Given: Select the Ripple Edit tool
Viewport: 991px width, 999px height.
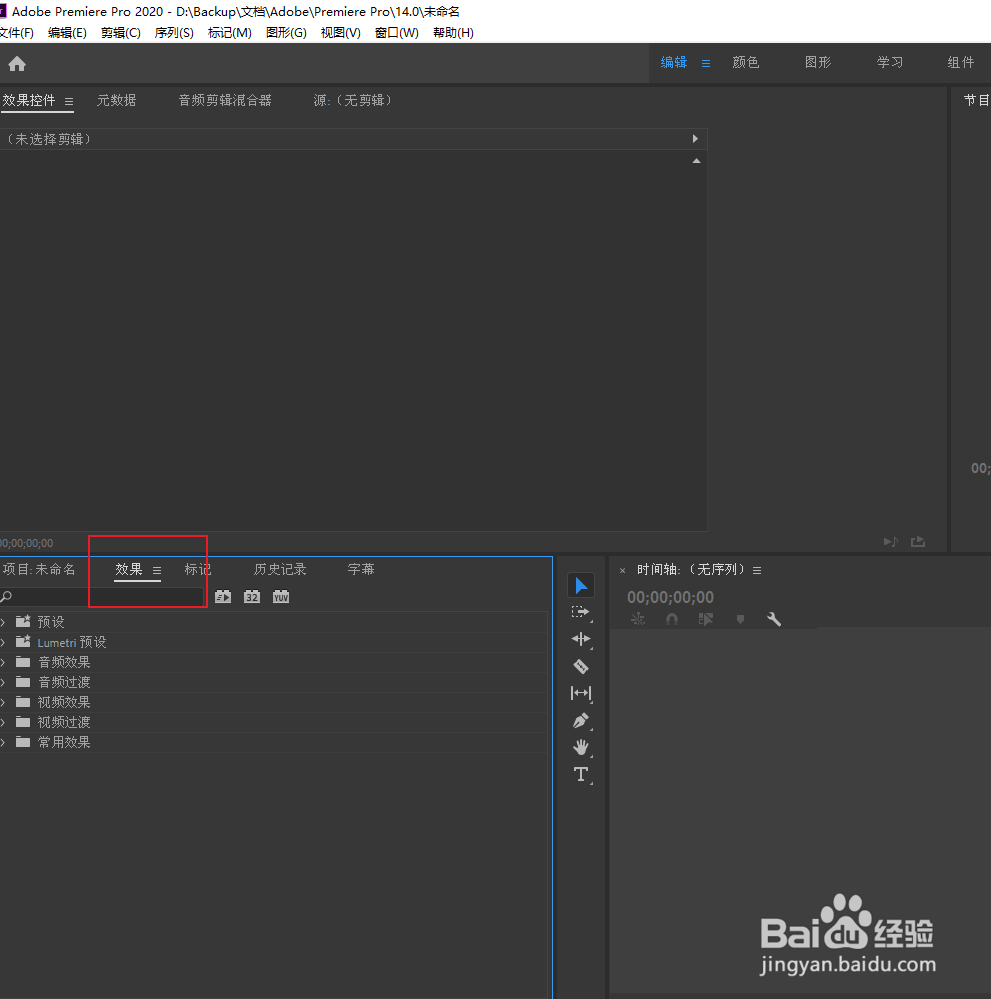Looking at the screenshot, I should click(x=581, y=639).
